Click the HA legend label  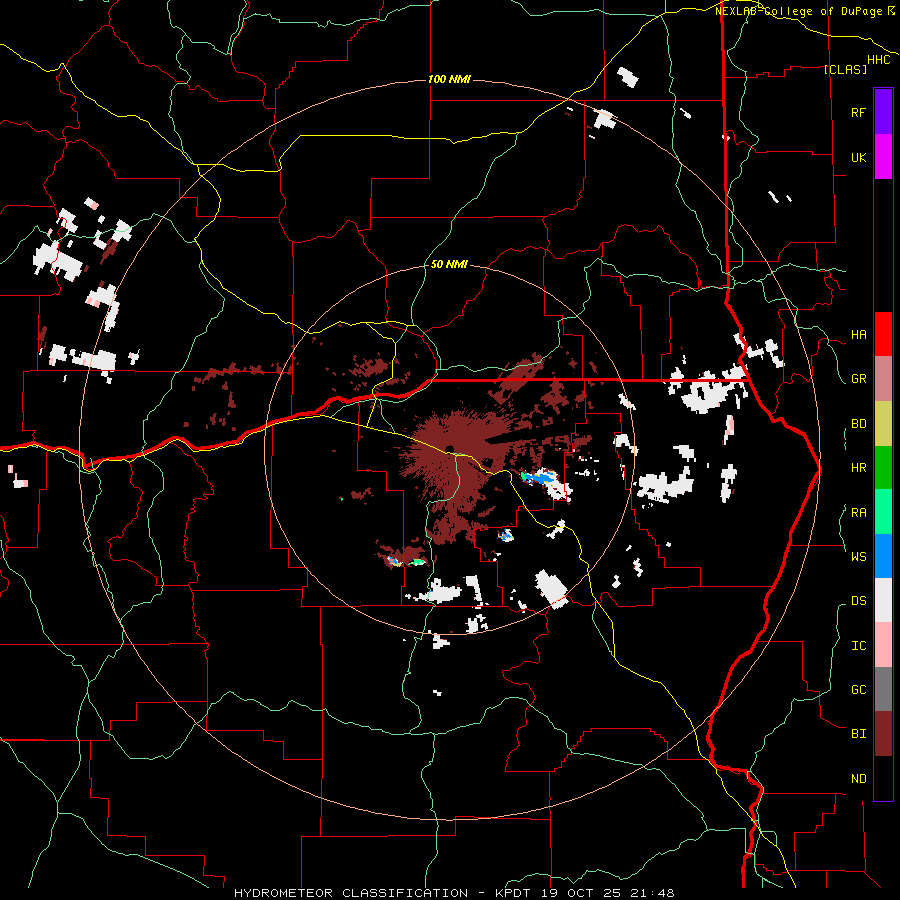click(x=858, y=334)
